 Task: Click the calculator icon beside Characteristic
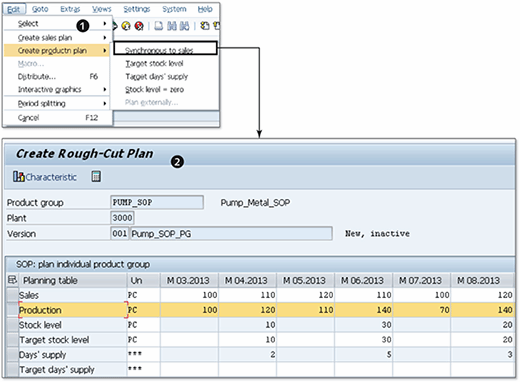96,176
